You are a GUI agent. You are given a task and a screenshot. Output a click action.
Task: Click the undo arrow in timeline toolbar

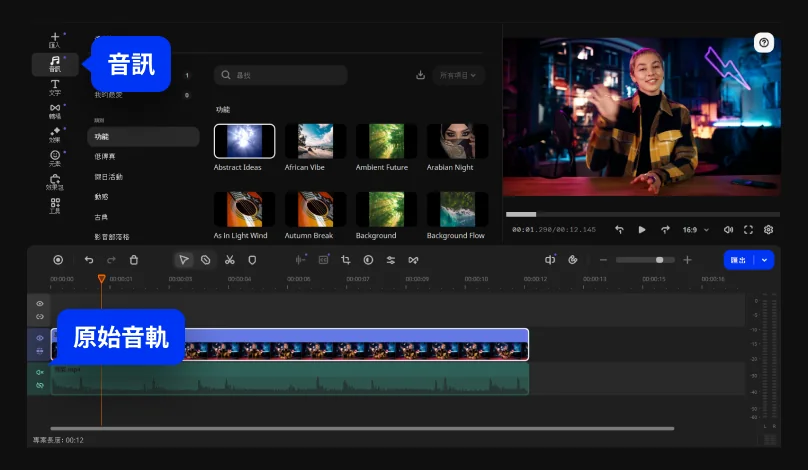(89, 260)
